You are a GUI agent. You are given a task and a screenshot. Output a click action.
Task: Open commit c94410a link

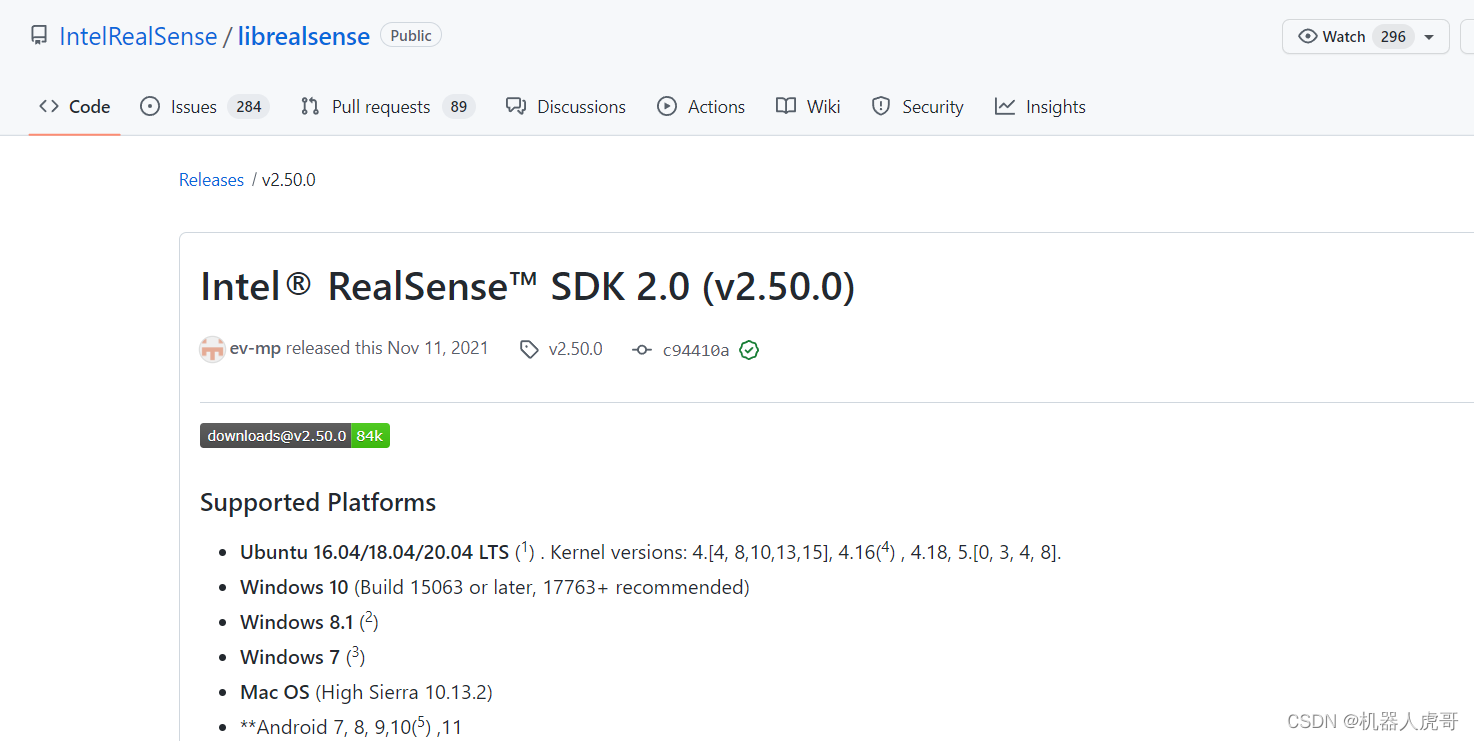coord(696,350)
